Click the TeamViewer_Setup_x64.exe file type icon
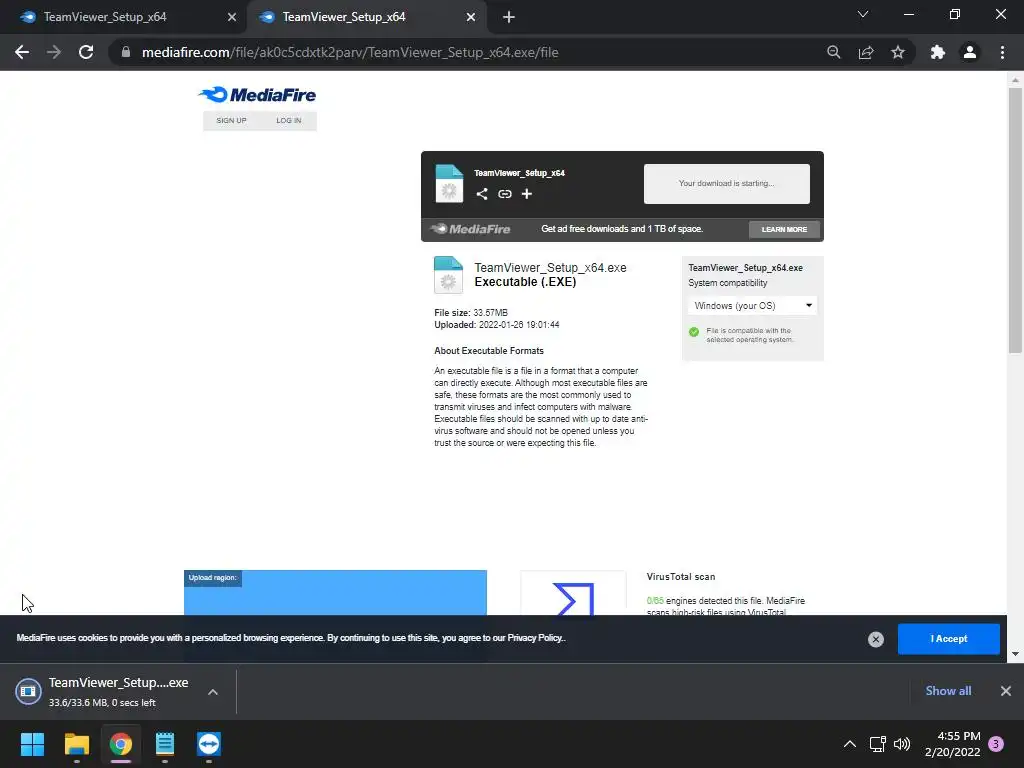1024x768 pixels. coord(448,274)
